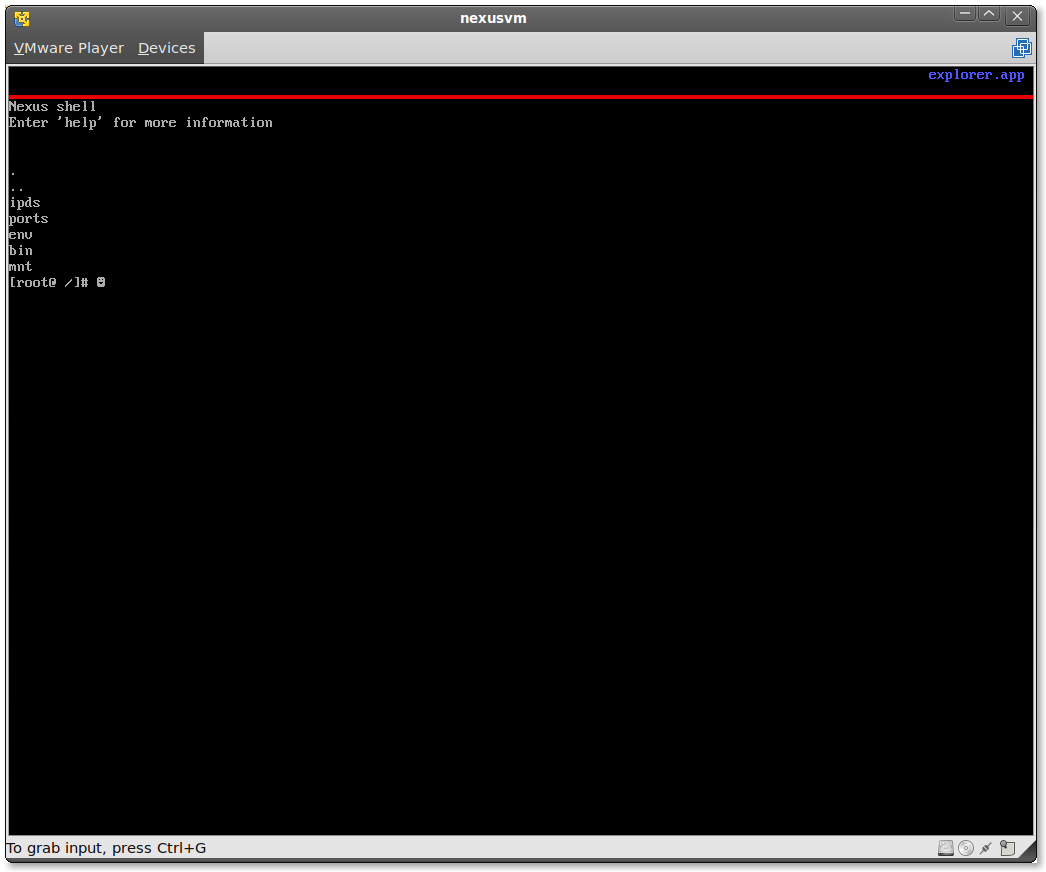Click the 'ports' directory entry

click(29, 219)
